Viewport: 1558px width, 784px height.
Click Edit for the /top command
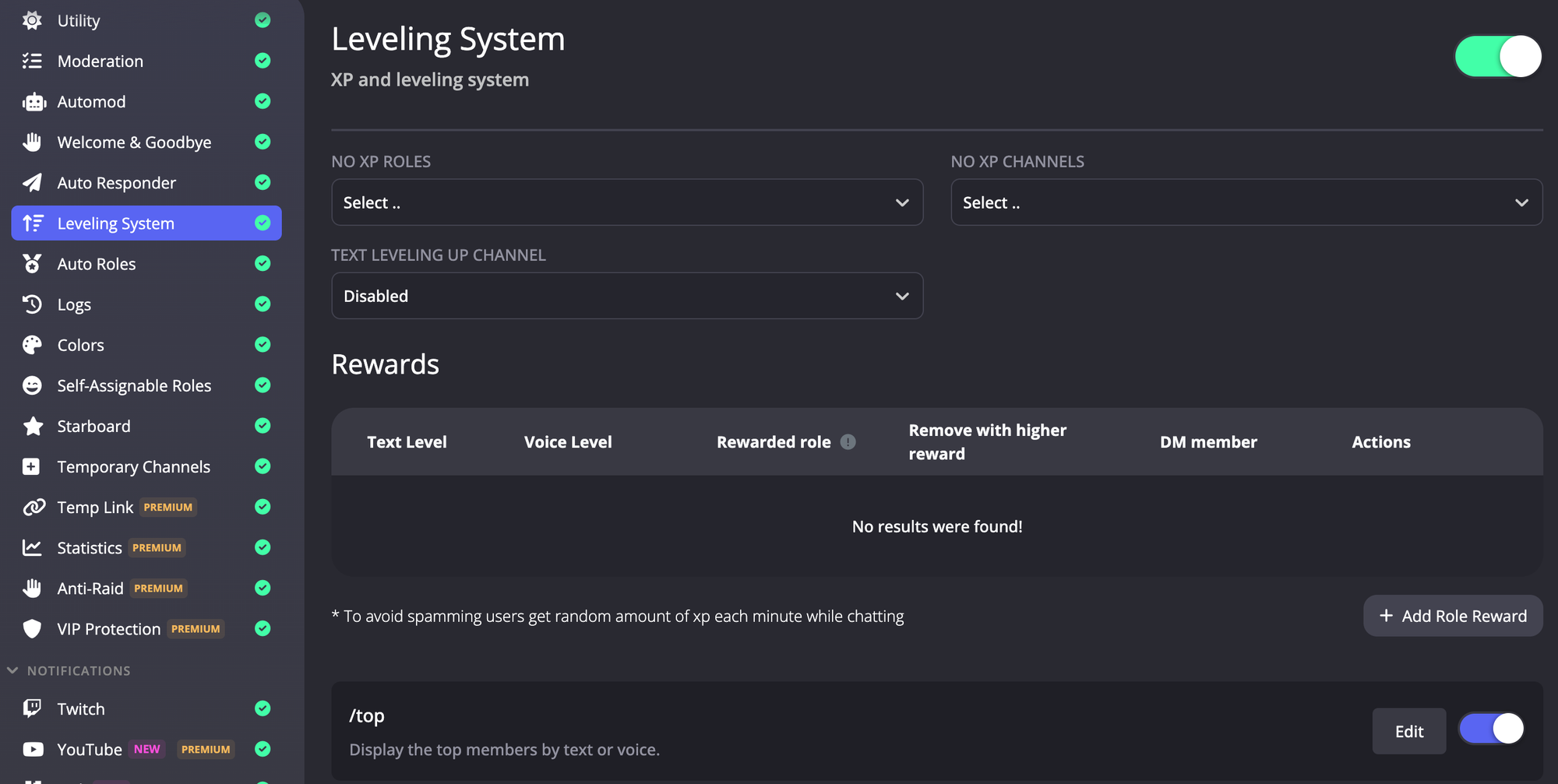pyautogui.click(x=1408, y=731)
